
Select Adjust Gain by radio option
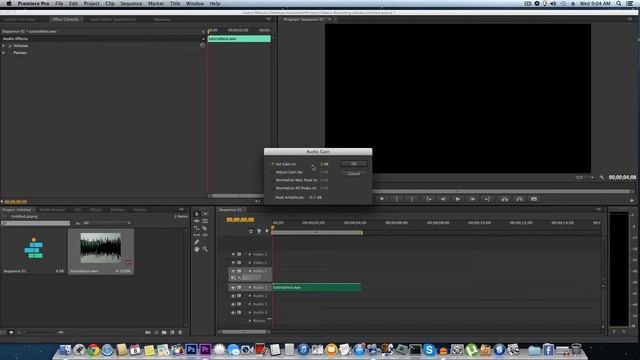tap(272, 172)
